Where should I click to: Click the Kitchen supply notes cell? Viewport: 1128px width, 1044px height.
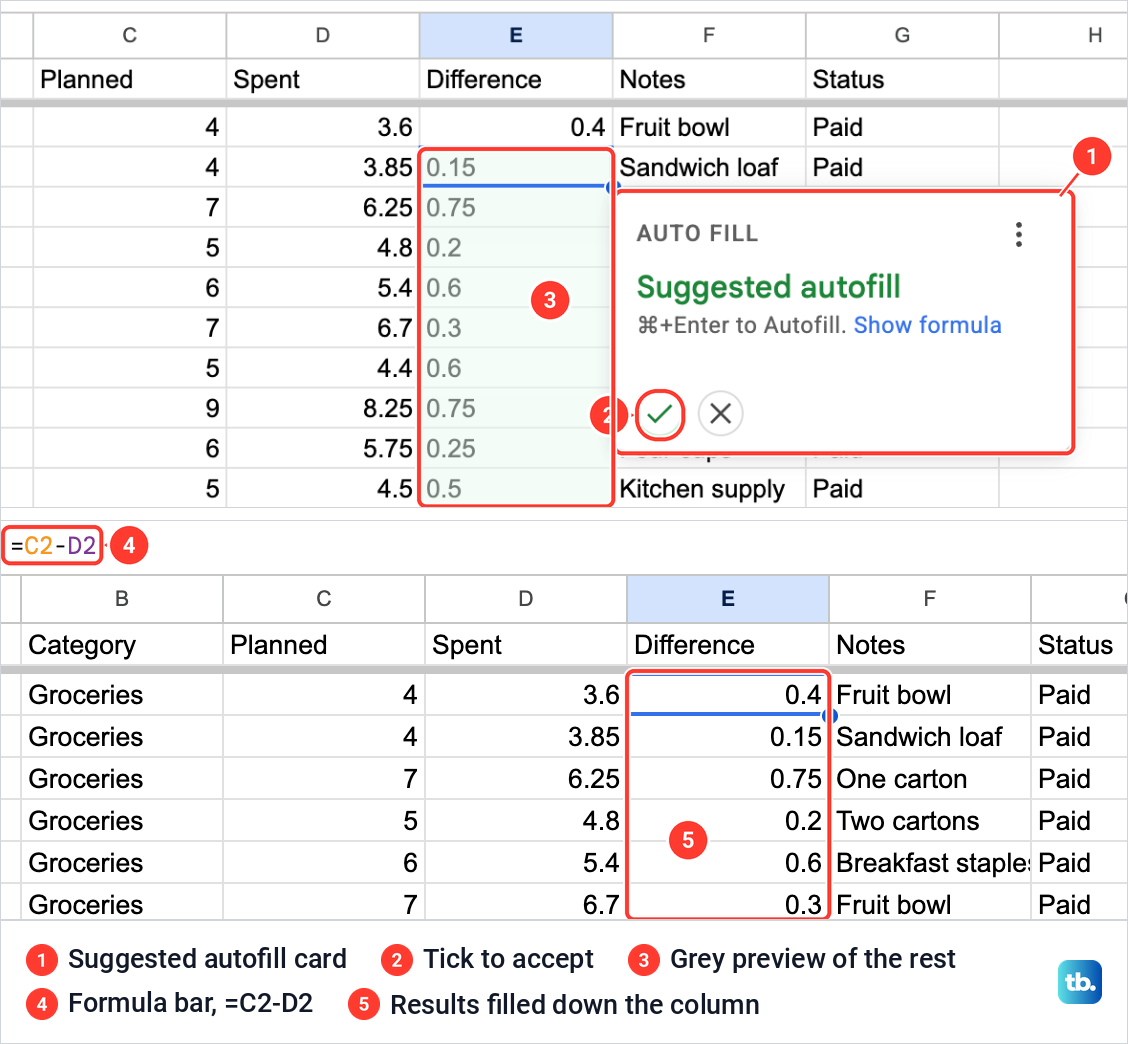click(709, 489)
